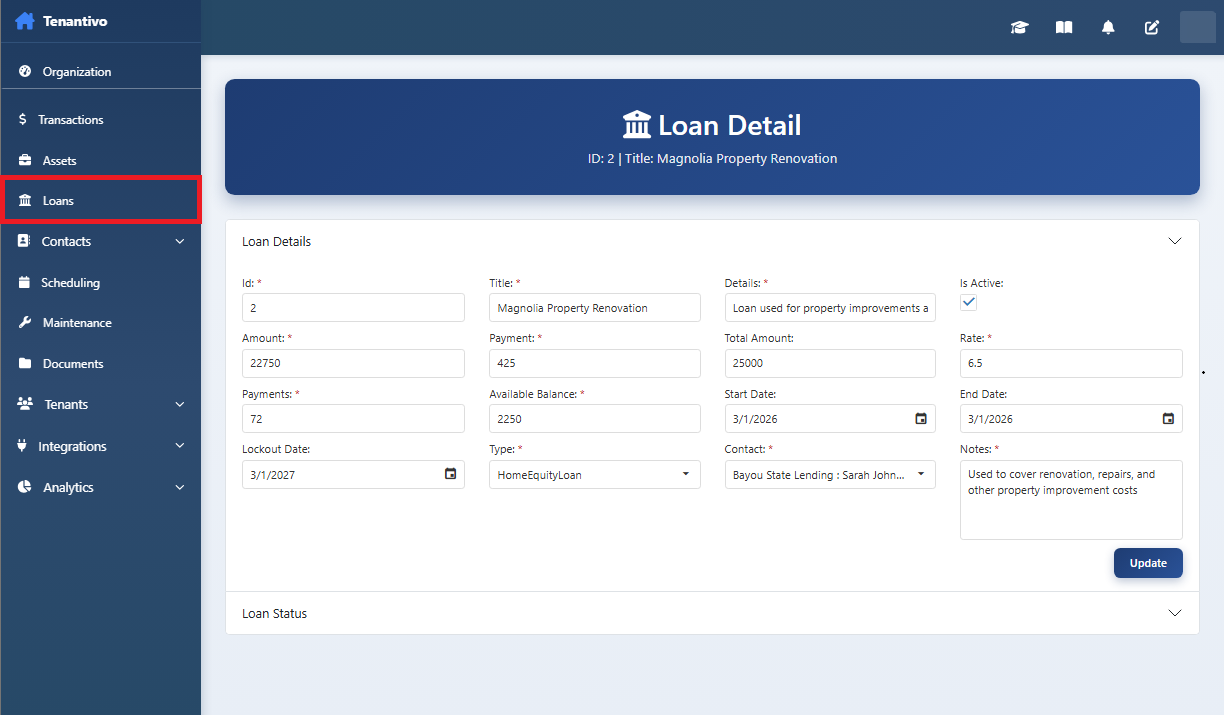
Task: Click the Loan Details section header text
Action: 276,241
